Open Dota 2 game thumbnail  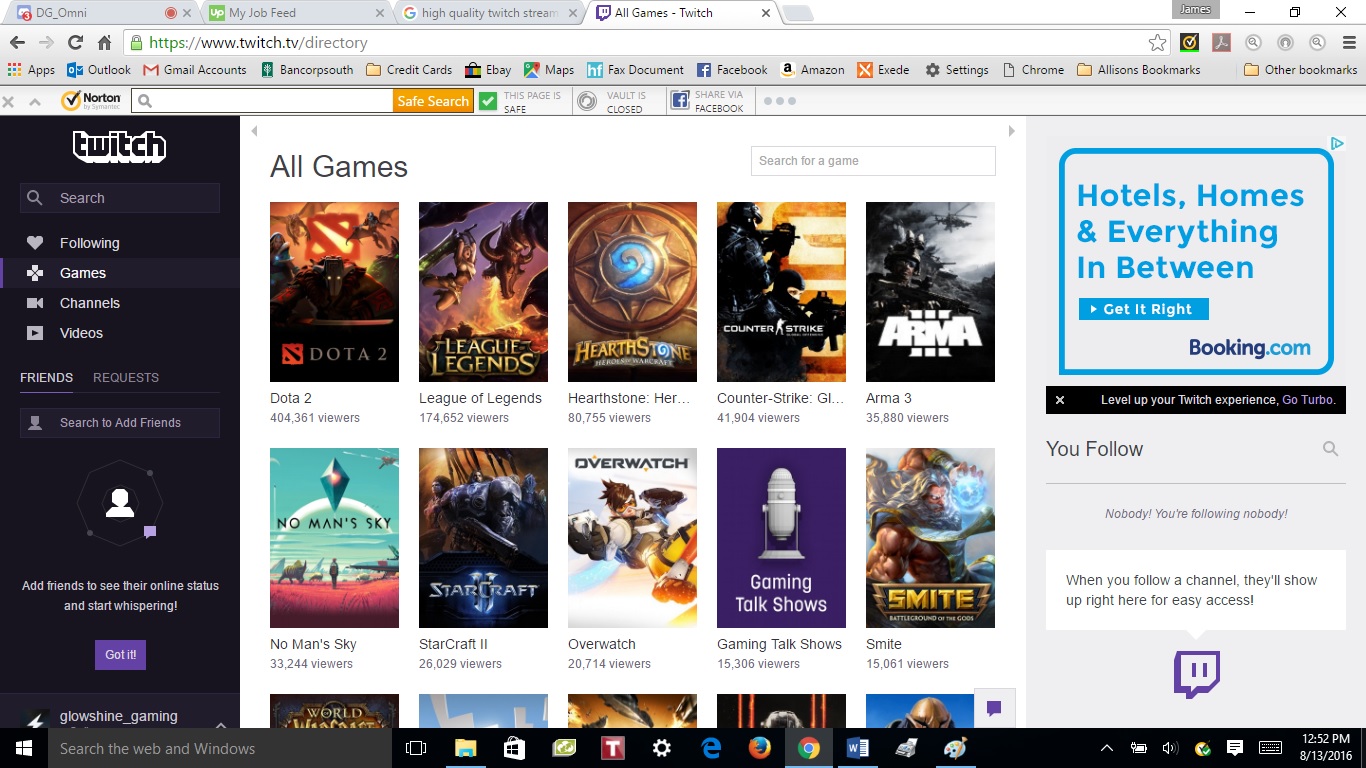point(334,292)
